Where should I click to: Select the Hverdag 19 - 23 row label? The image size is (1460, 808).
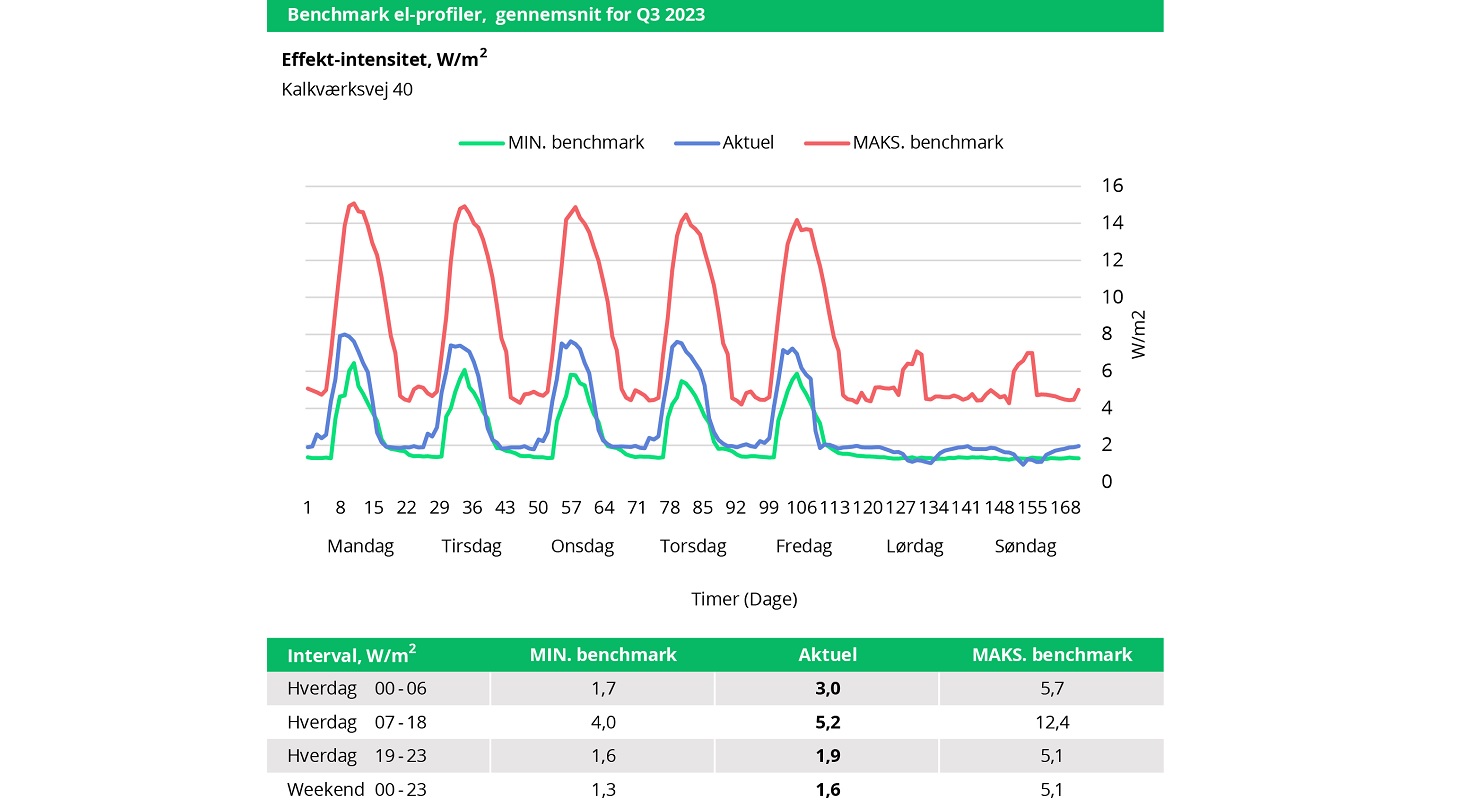coord(357,756)
